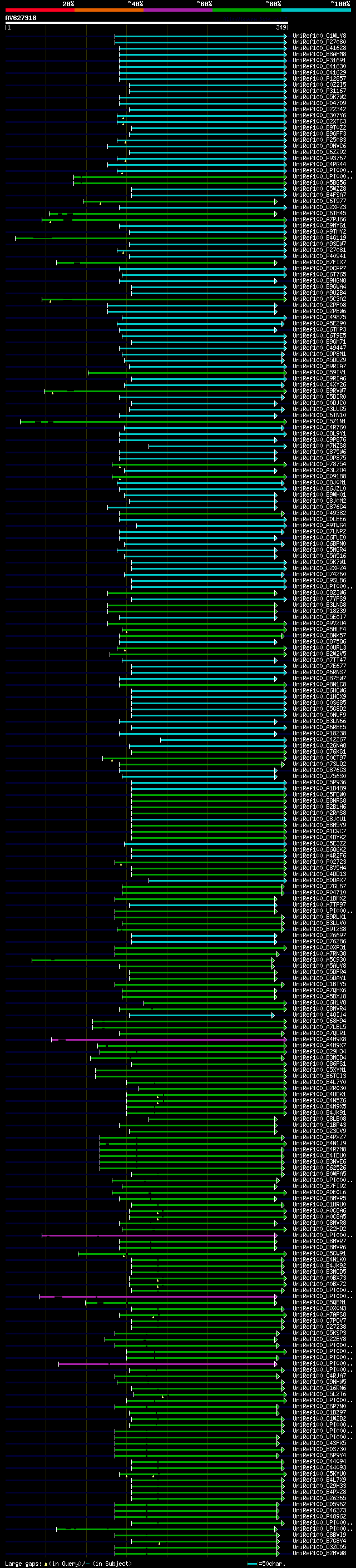The height and width of the screenshot is (1568, 356).
Task: Select hit label UniRef100_Q26365
Action: [x=319, y=1498]
